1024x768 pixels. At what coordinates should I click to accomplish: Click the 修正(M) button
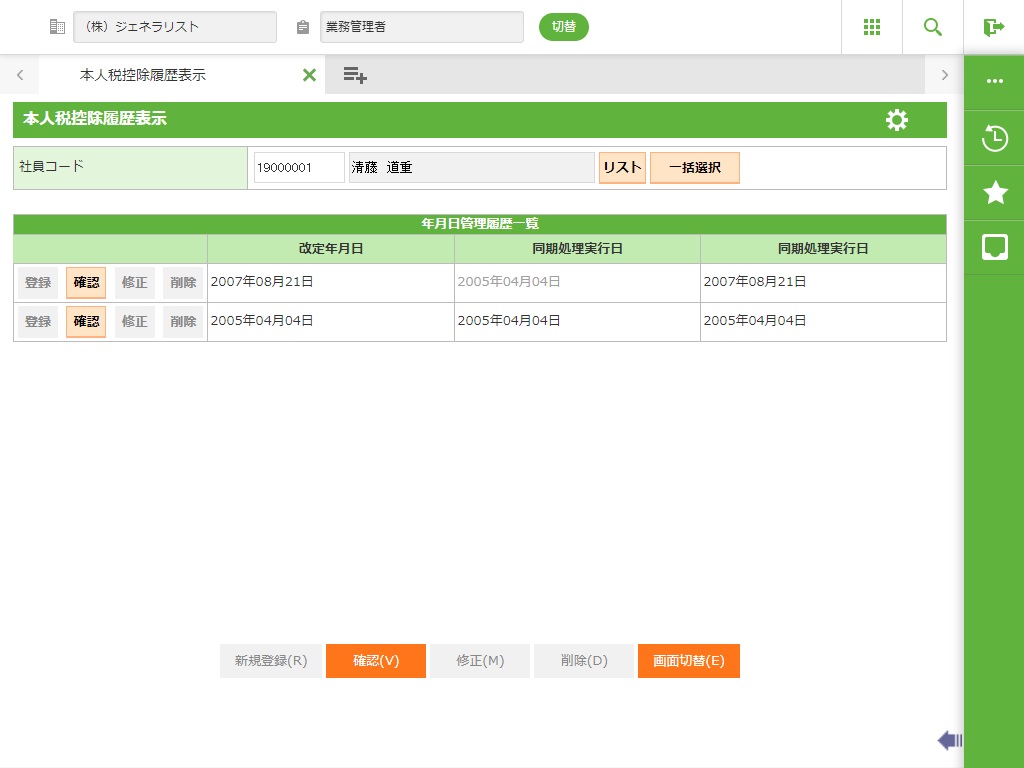pyautogui.click(x=480, y=661)
